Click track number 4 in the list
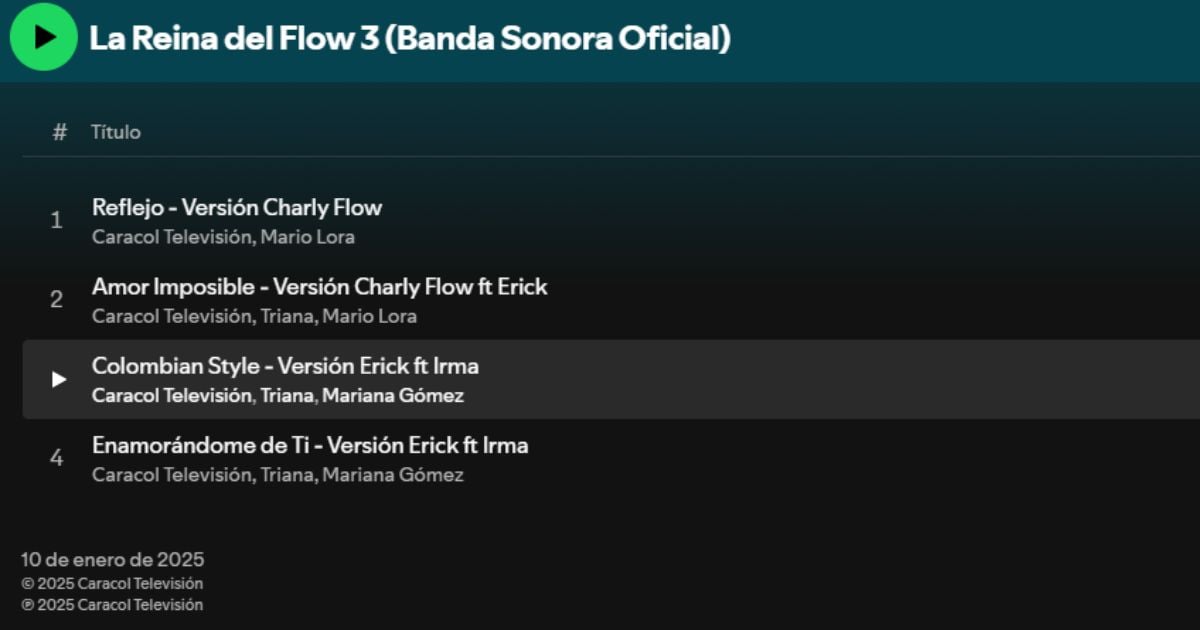The width and height of the screenshot is (1200, 630). coord(57,458)
